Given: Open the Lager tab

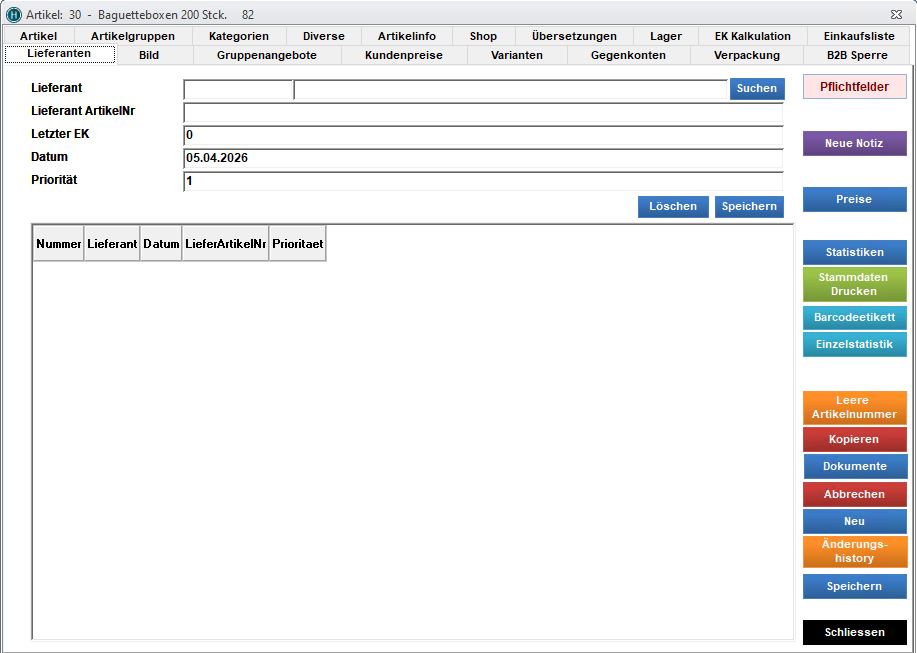Looking at the screenshot, I should click(665, 36).
